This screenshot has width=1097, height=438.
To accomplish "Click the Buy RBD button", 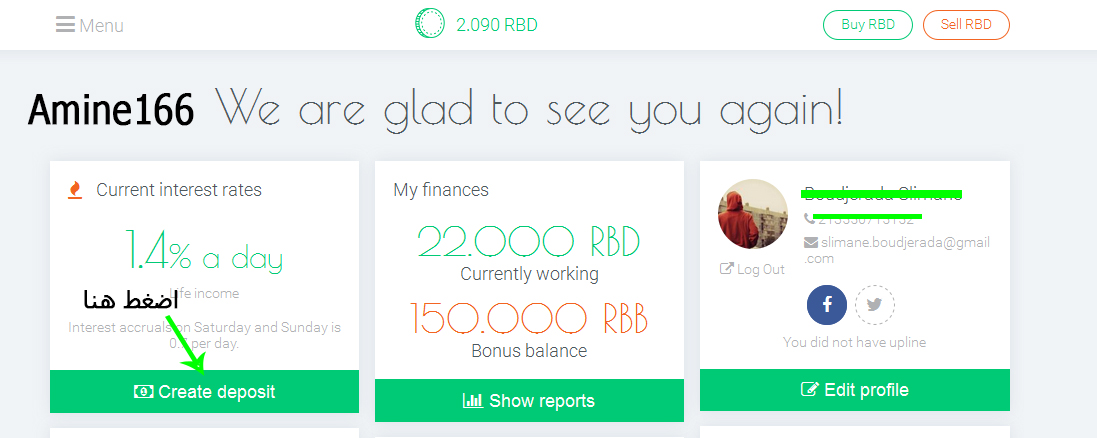I will [868, 24].
